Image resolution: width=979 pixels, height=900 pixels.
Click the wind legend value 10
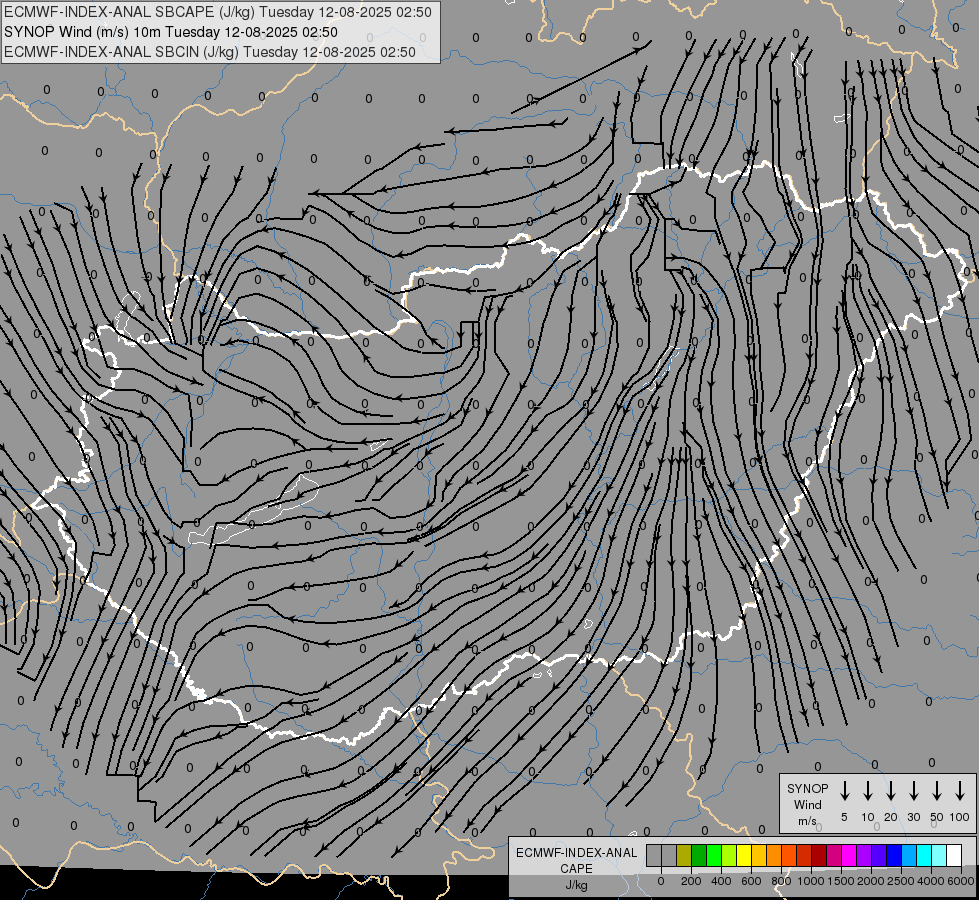click(x=868, y=817)
